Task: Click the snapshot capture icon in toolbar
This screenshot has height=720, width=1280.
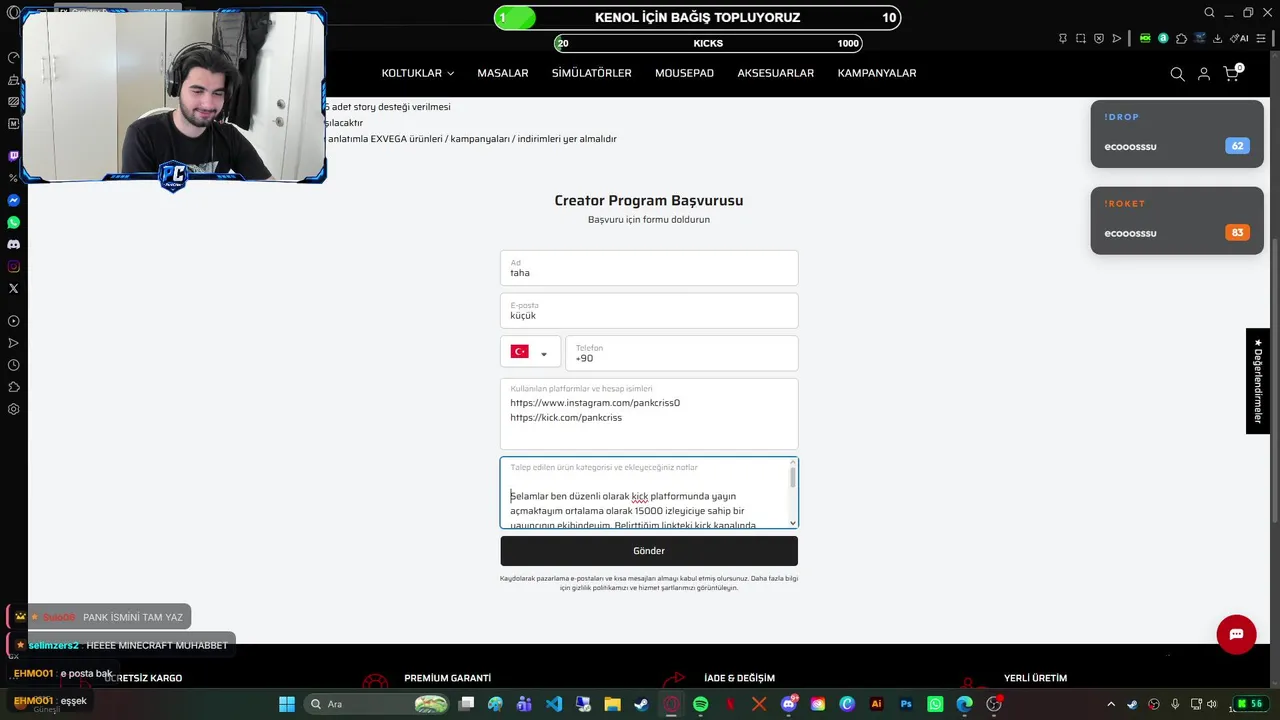Action: (x=1081, y=38)
